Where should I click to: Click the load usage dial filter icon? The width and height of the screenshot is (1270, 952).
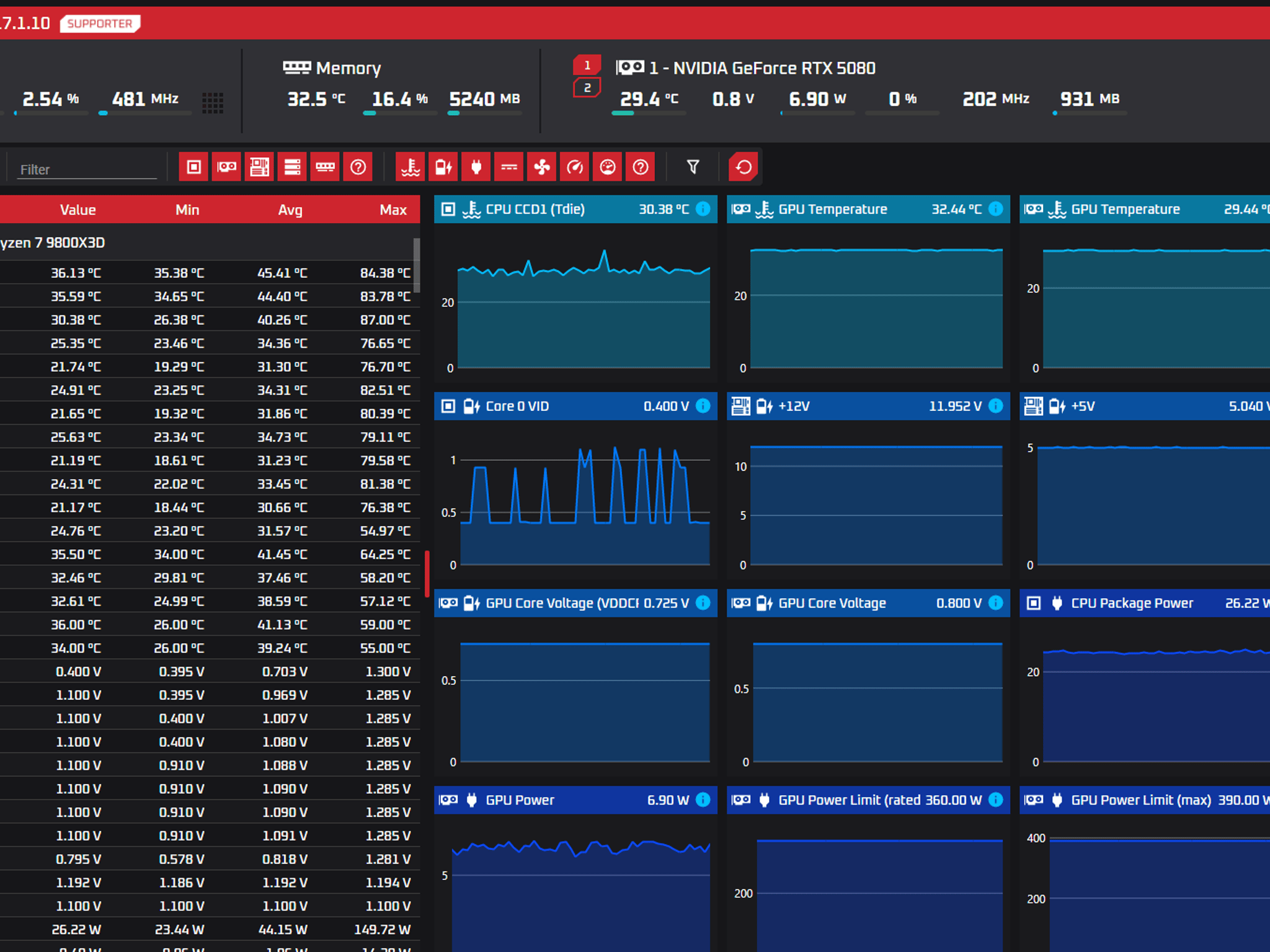tap(608, 167)
